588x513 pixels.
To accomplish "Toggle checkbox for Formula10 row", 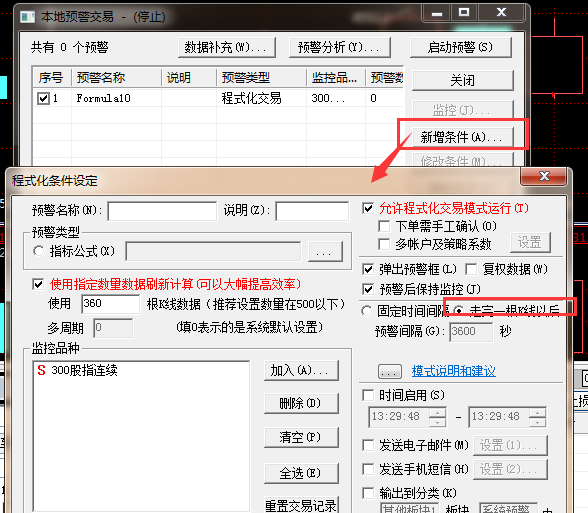I will [x=43, y=99].
